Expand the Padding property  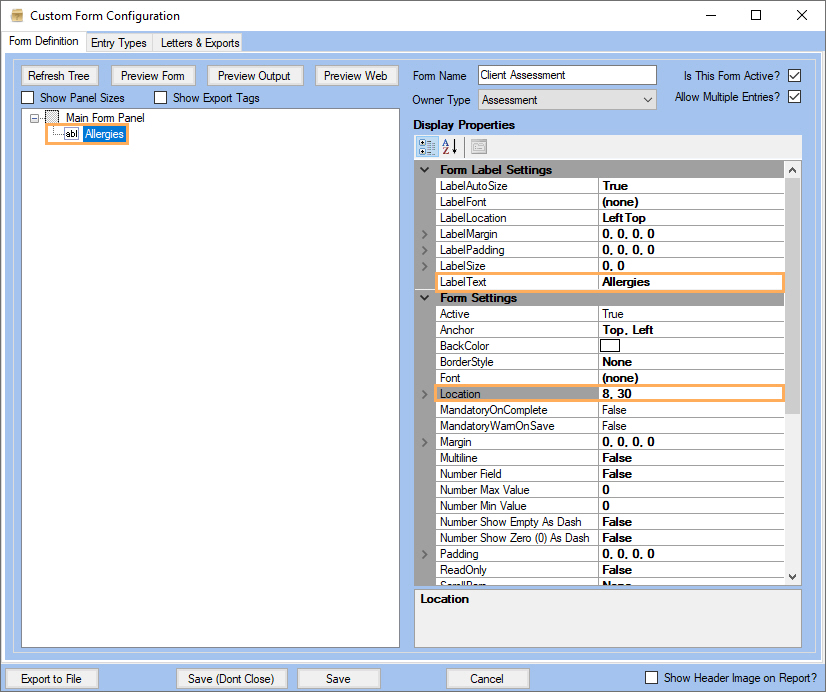click(425, 554)
